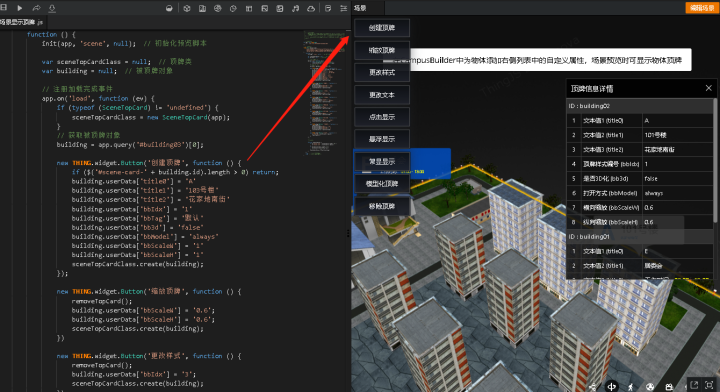Image resolution: width=720 pixels, height=392 pixels.
Task: Click the download icon in the toolbar
Action: tap(52, 8)
